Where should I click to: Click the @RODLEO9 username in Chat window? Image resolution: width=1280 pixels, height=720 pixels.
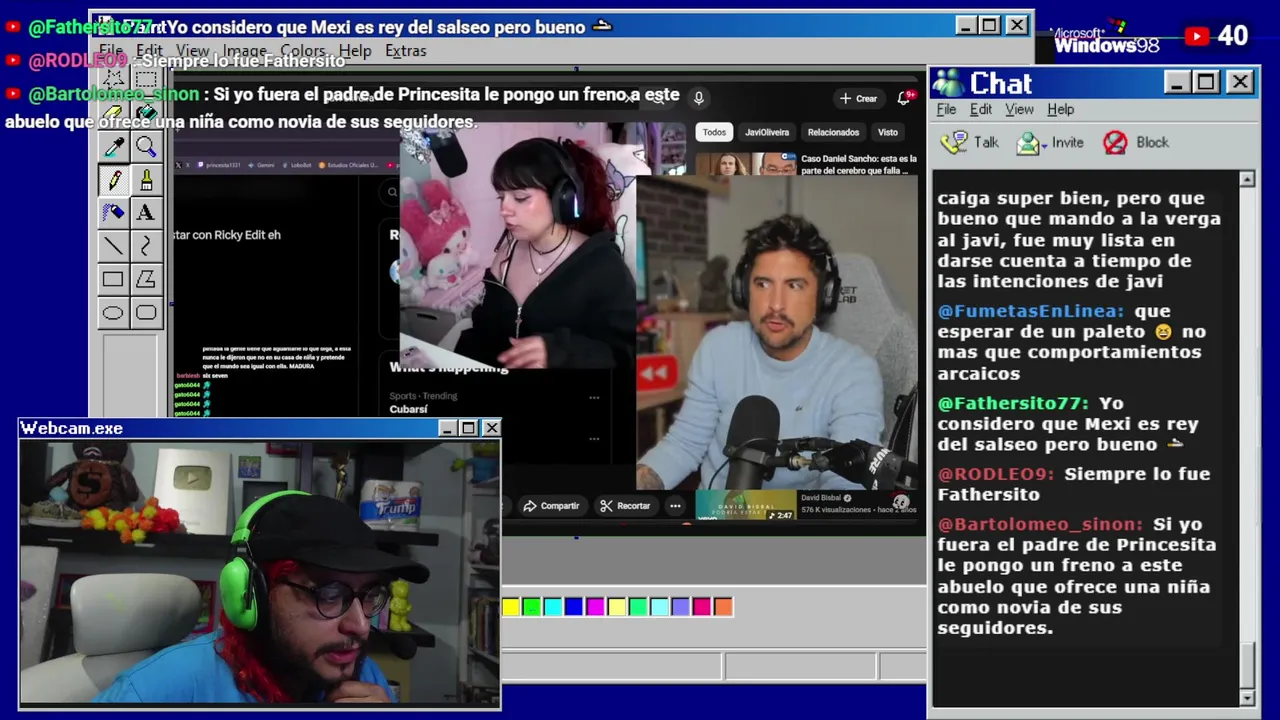pos(996,474)
